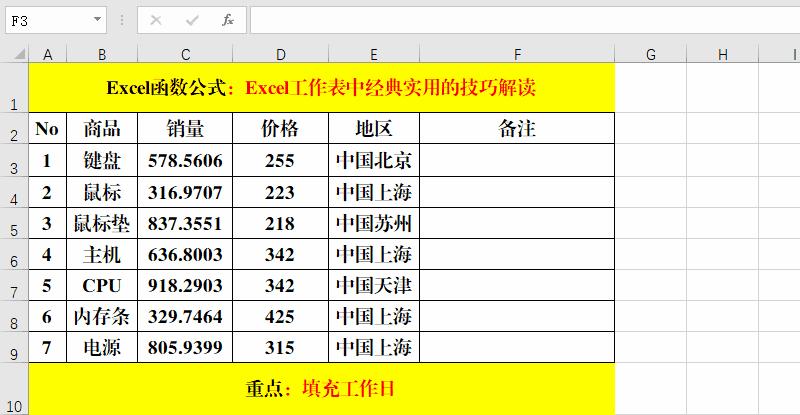The image size is (800, 415).
Task: Select the cell containing '中国北京'
Action: coord(374,160)
